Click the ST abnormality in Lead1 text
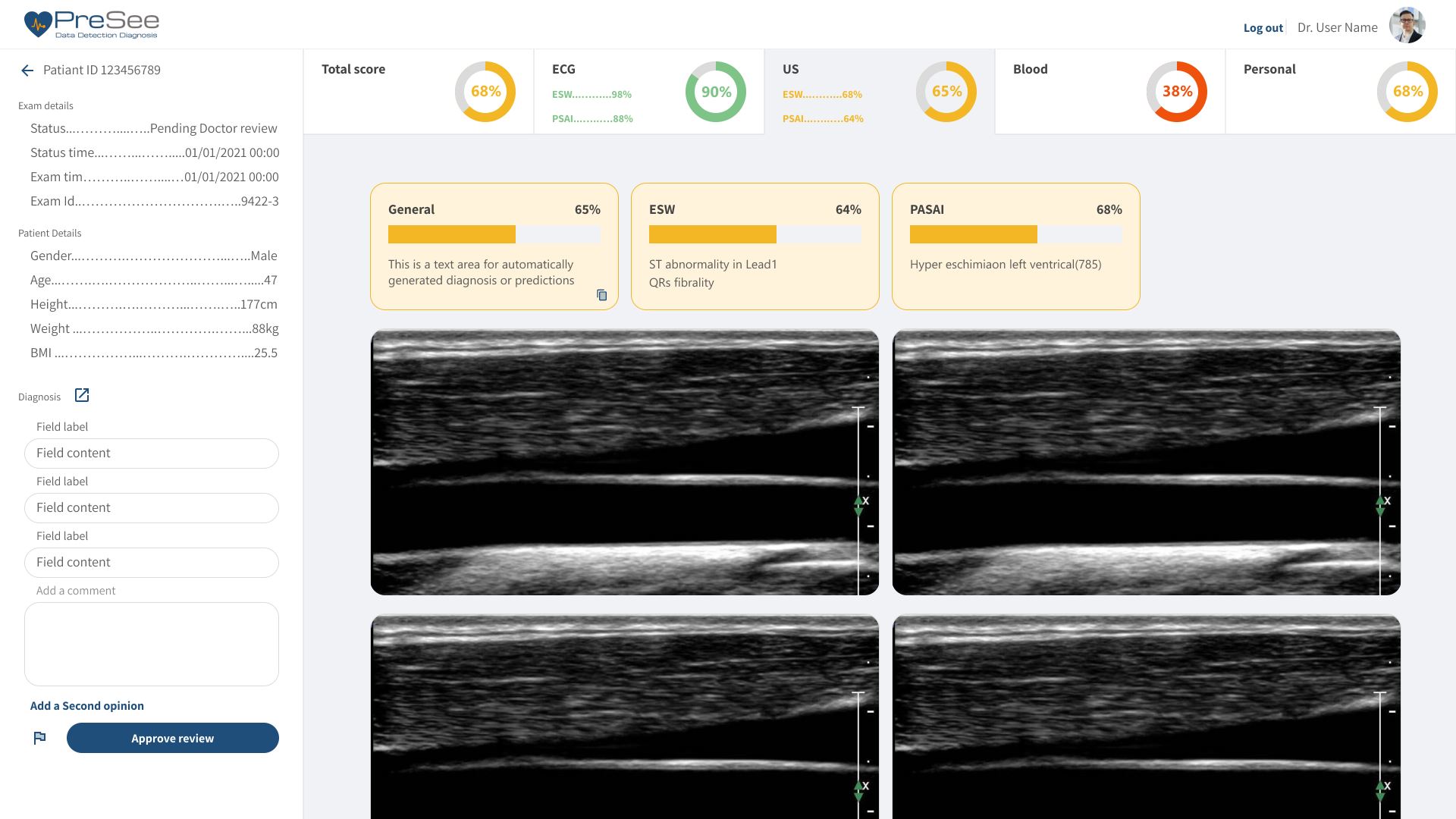Image resolution: width=1456 pixels, height=819 pixels. [x=713, y=265]
